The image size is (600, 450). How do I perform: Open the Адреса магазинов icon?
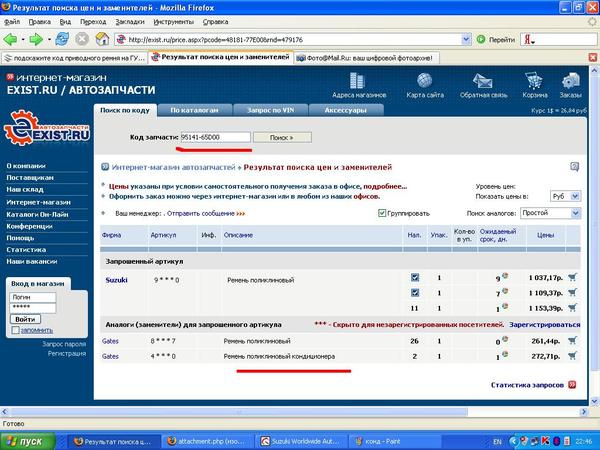point(357,81)
